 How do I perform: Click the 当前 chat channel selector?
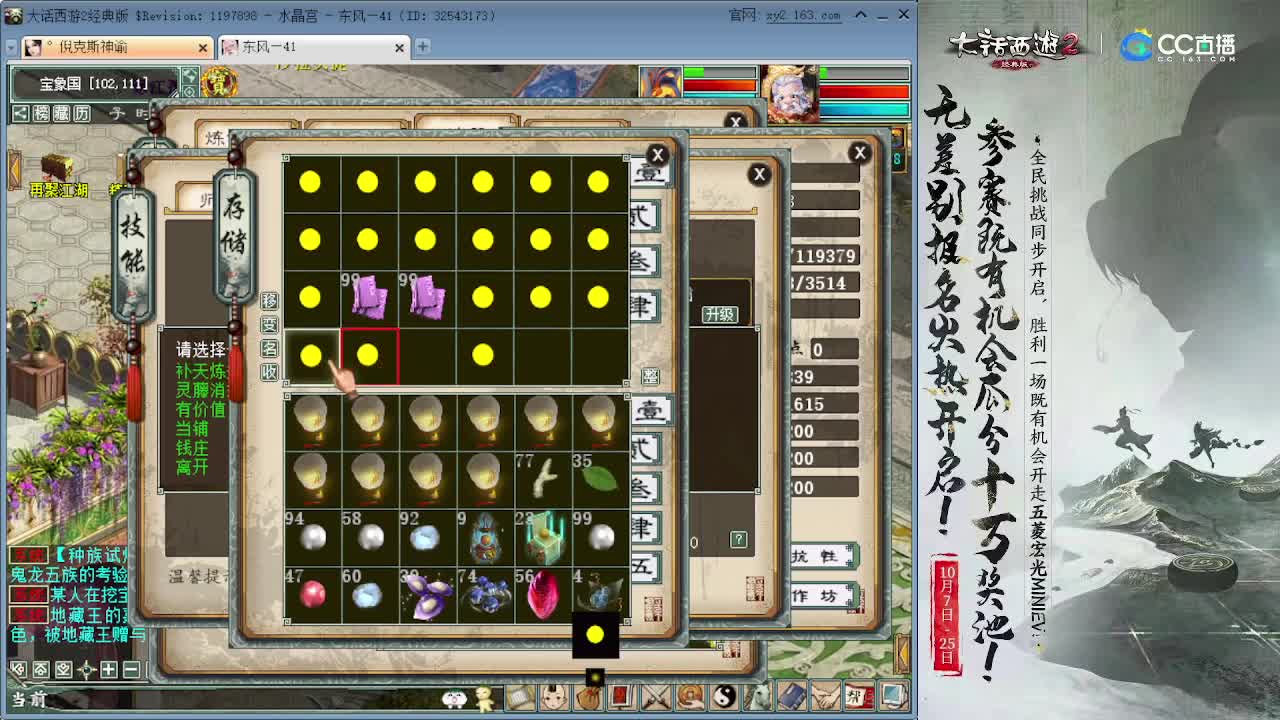click(x=29, y=699)
